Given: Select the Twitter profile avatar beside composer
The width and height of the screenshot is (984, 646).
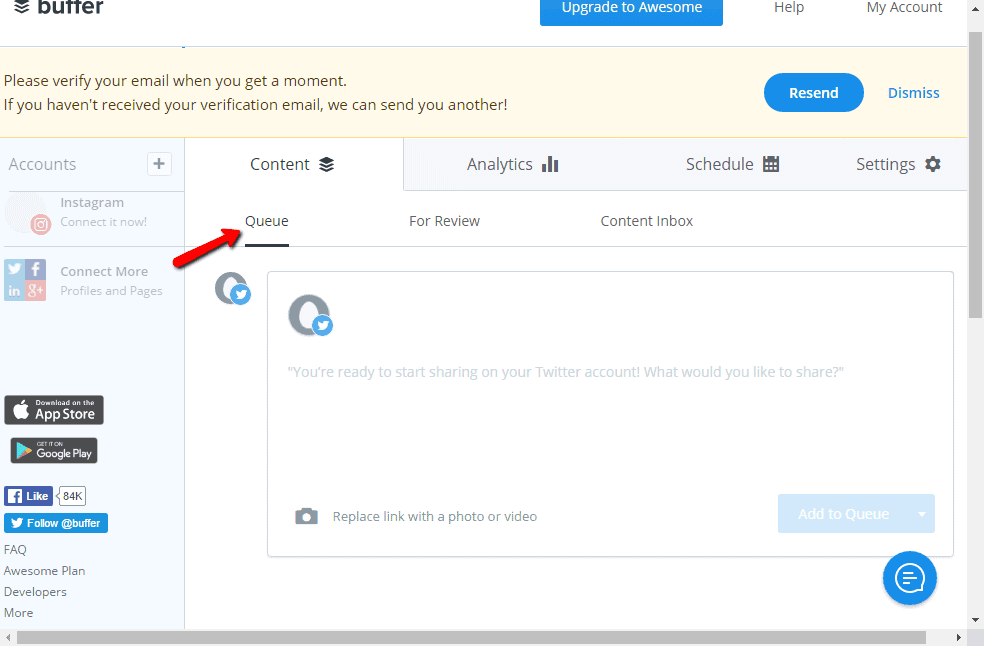Looking at the screenshot, I should click(232, 288).
